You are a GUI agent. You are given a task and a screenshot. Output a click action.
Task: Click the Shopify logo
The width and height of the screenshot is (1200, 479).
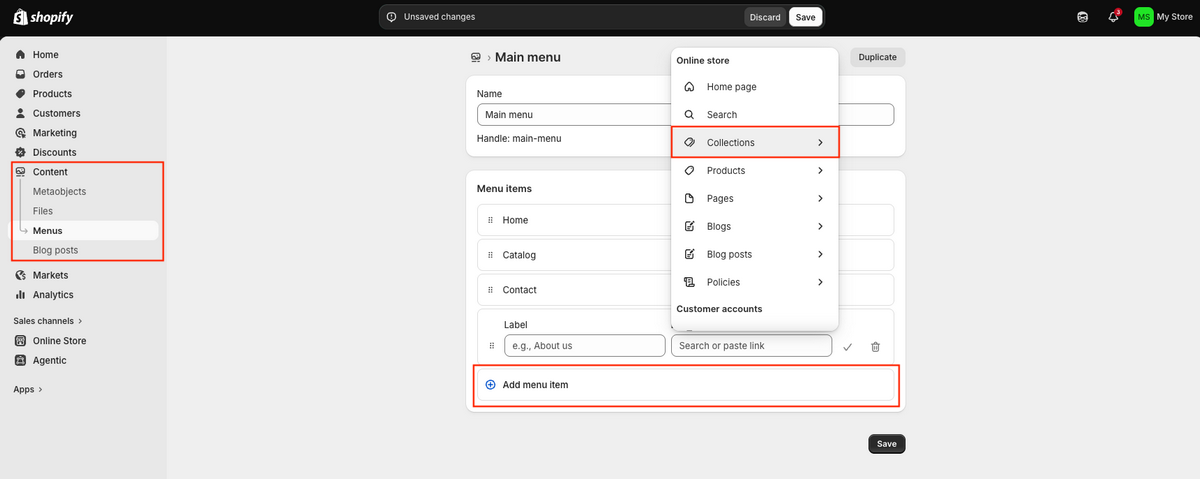coord(43,17)
